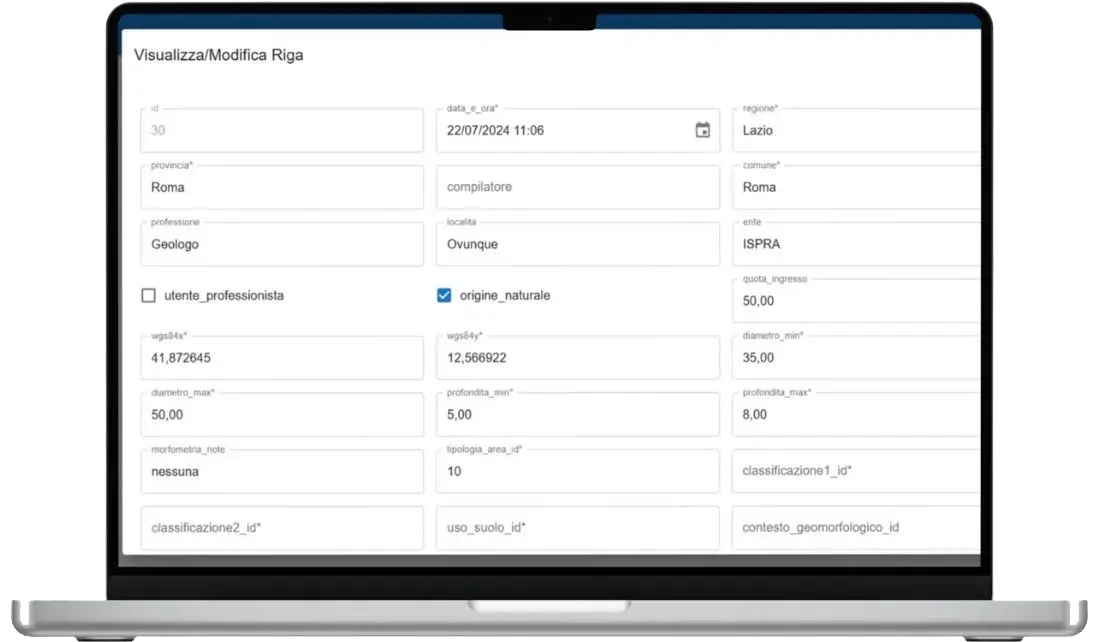The height and width of the screenshot is (642, 1099).
Task: Click the id field showing 30
Action: [282, 130]
